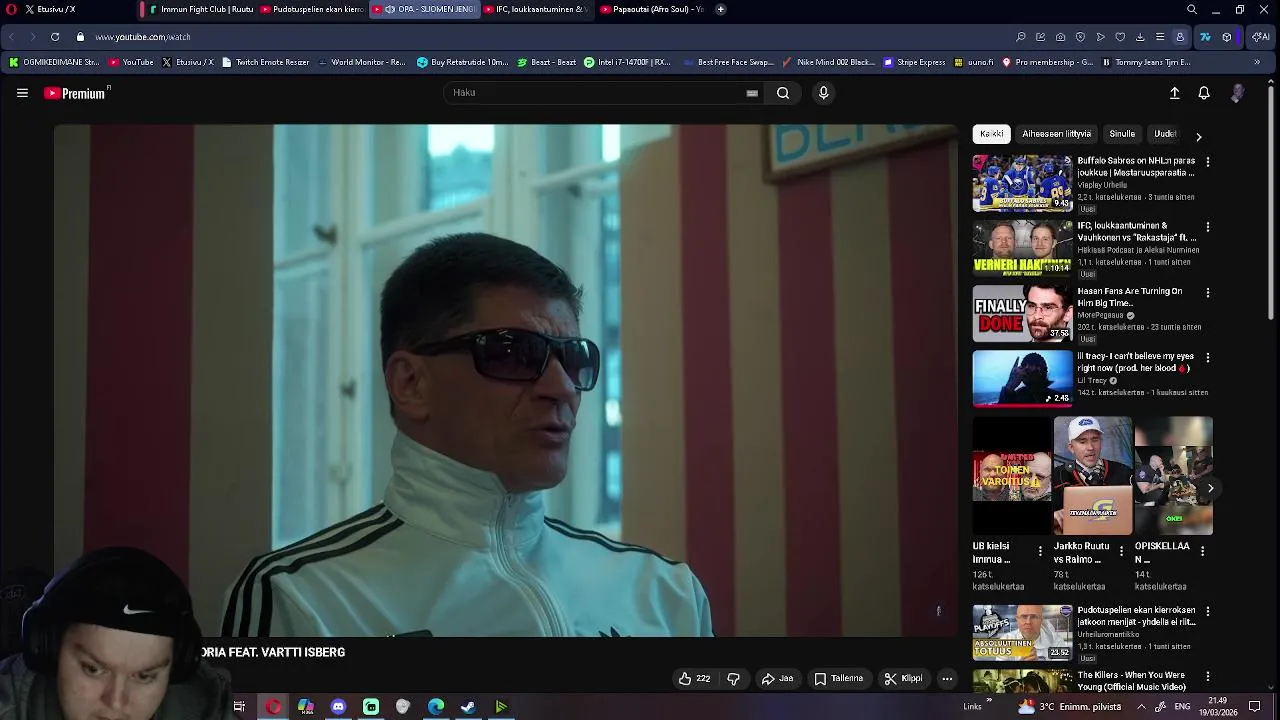Open the options menu for the Jarkko Ruutu Shorts
This screenshot has height=720, width=1280.
(1121, 551)
